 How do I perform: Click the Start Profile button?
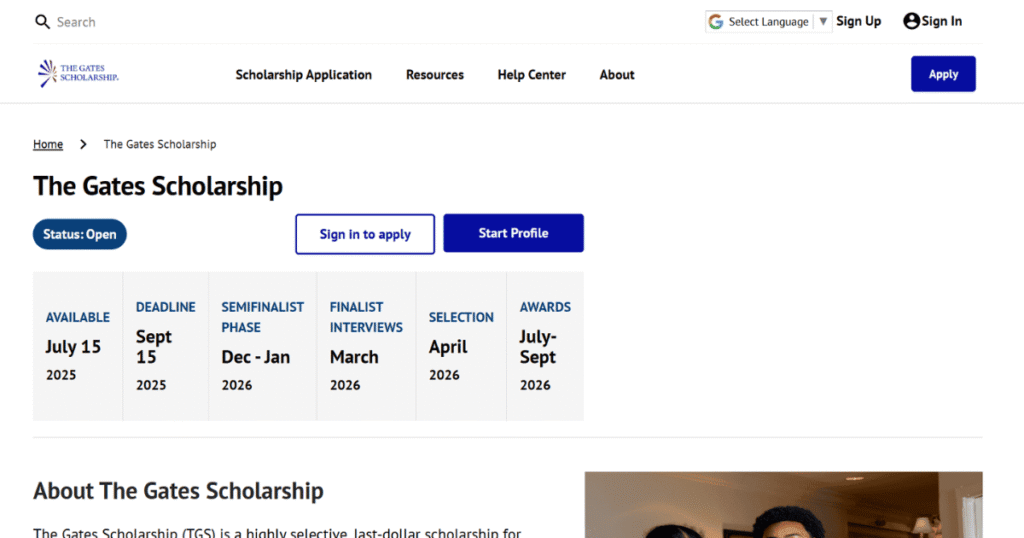513,233
